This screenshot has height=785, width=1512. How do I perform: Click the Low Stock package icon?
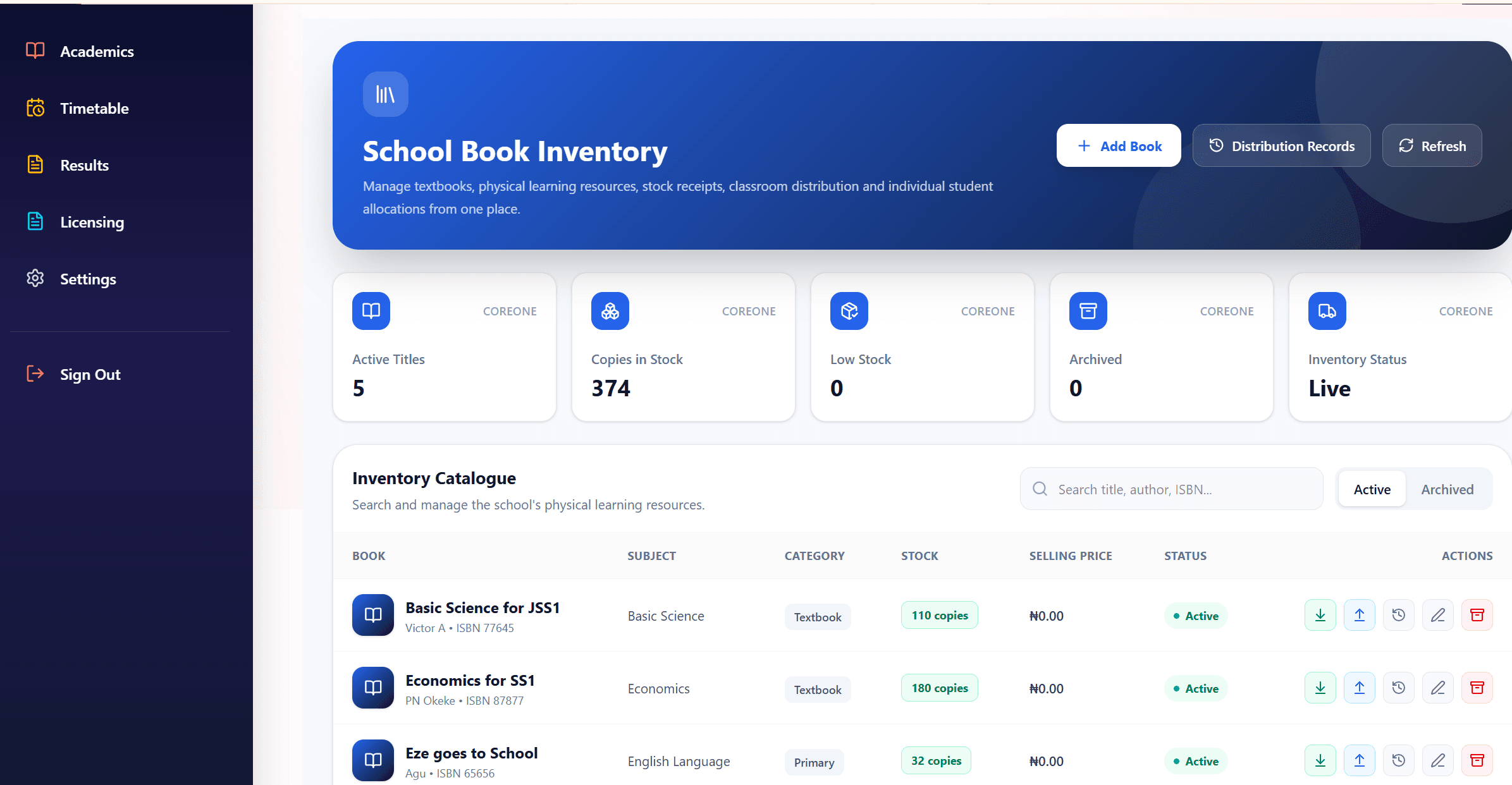tap(849, 311)
